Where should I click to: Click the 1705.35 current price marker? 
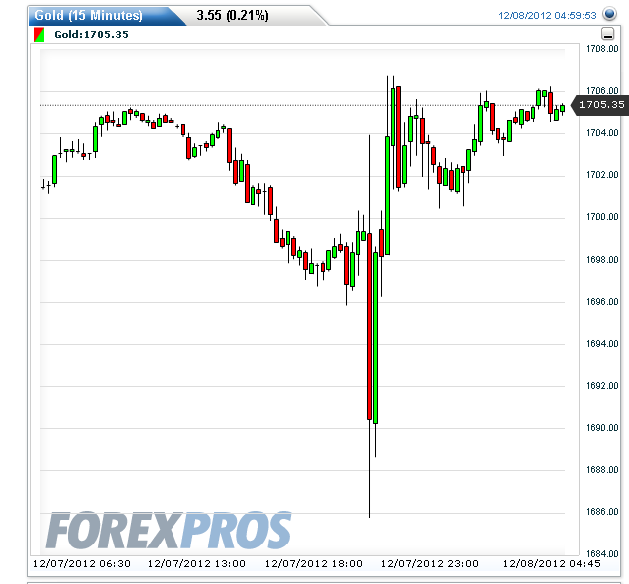[601, 105]
